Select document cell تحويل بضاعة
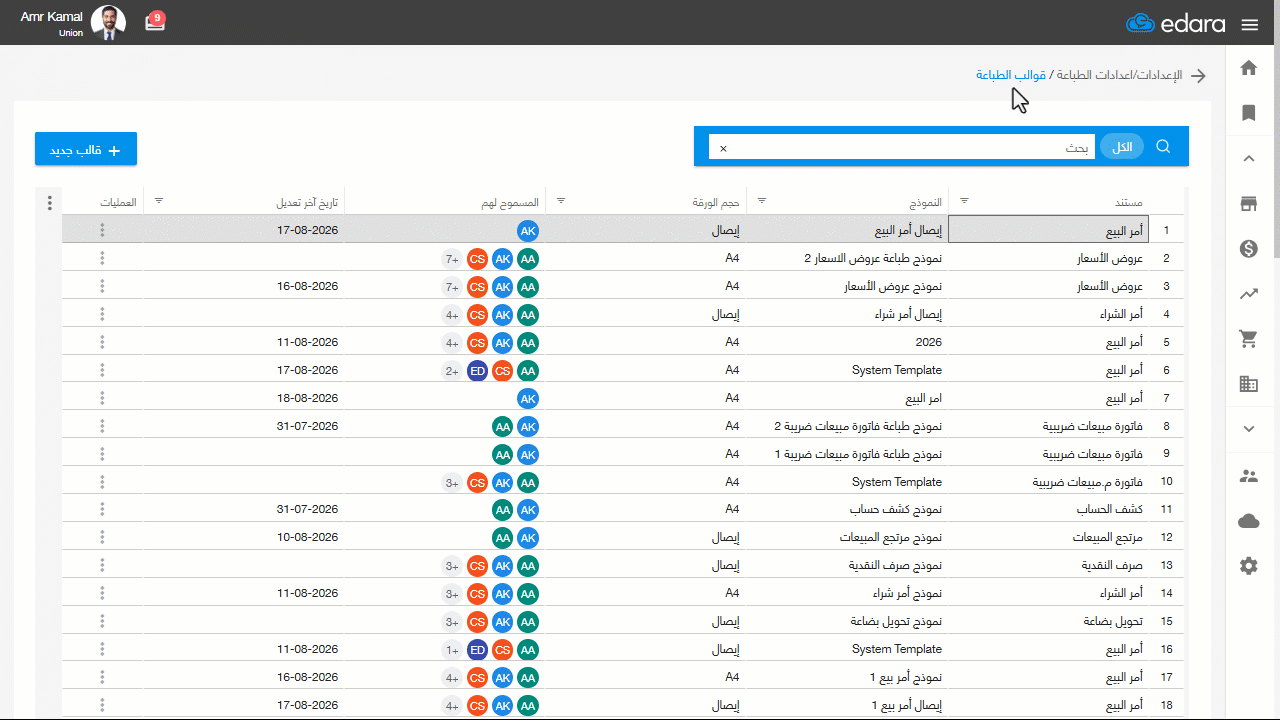 coord(1048,622)
